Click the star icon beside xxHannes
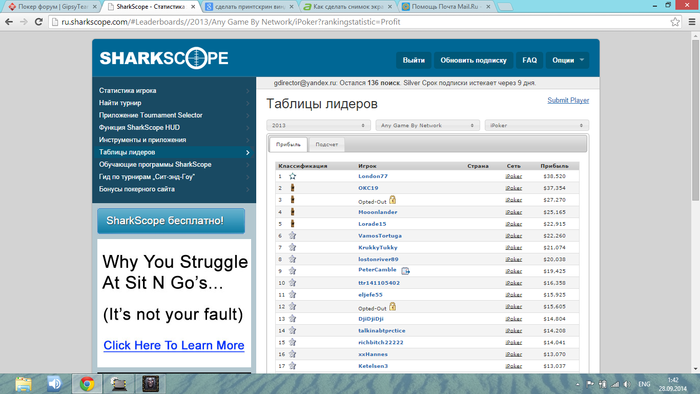This screenshot has height=394, width=700. click(x=292, y=354)
